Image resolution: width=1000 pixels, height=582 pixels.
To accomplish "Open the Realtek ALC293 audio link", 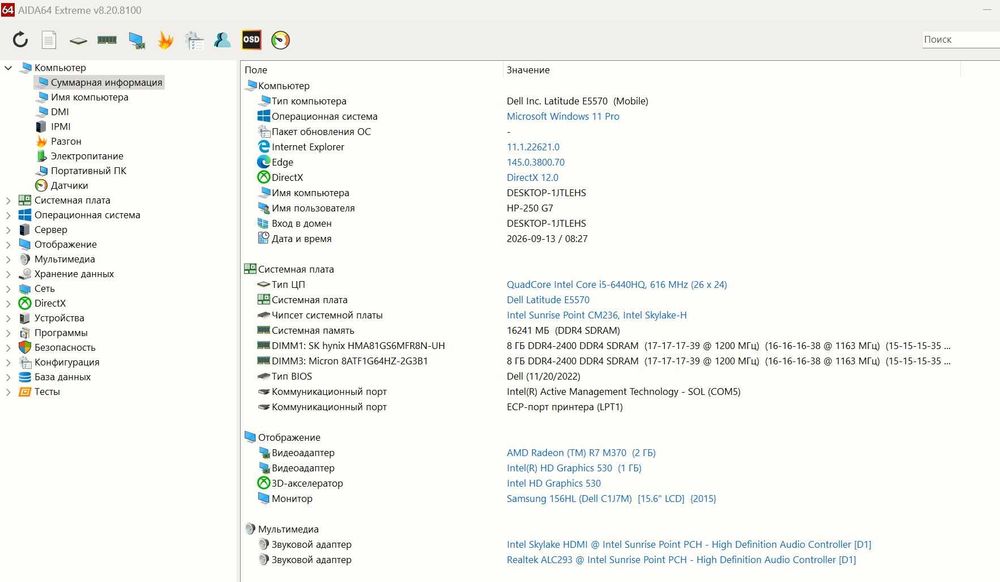I will [681, 560].
